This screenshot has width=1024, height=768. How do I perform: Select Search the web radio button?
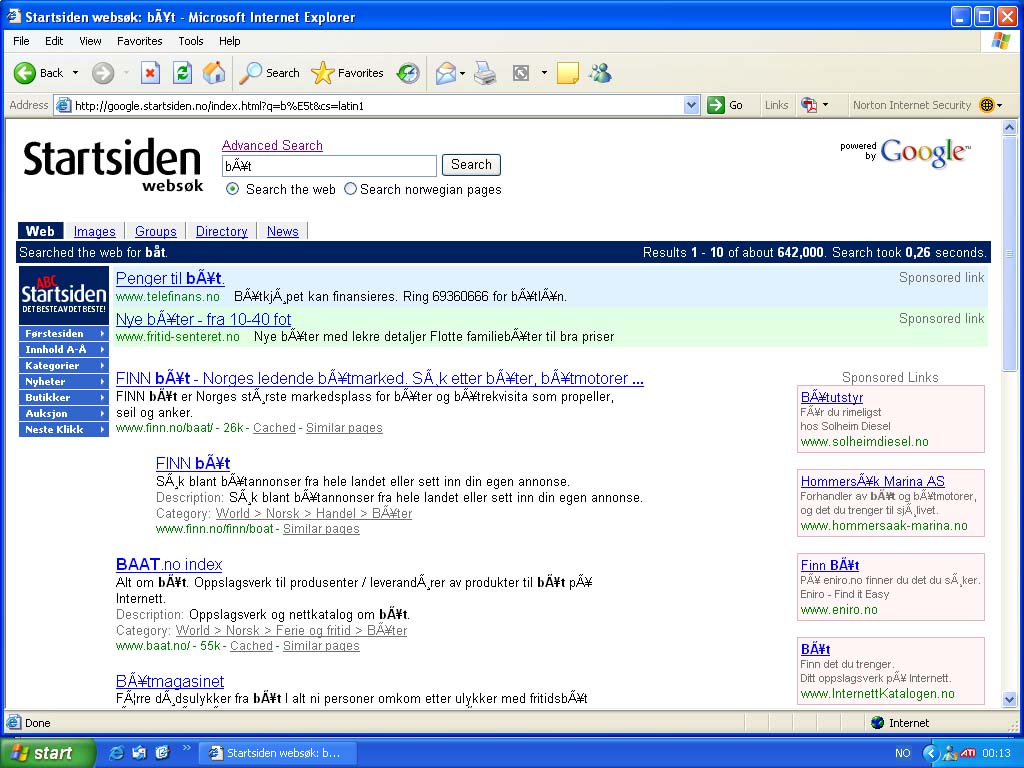(x=232, y=189)
